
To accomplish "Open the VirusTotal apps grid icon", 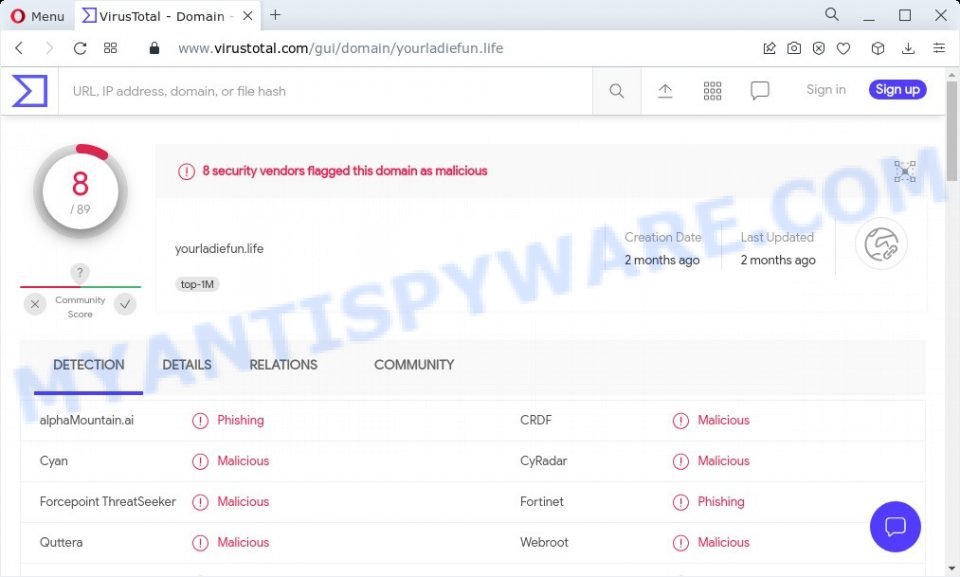I will coord(712,91).
